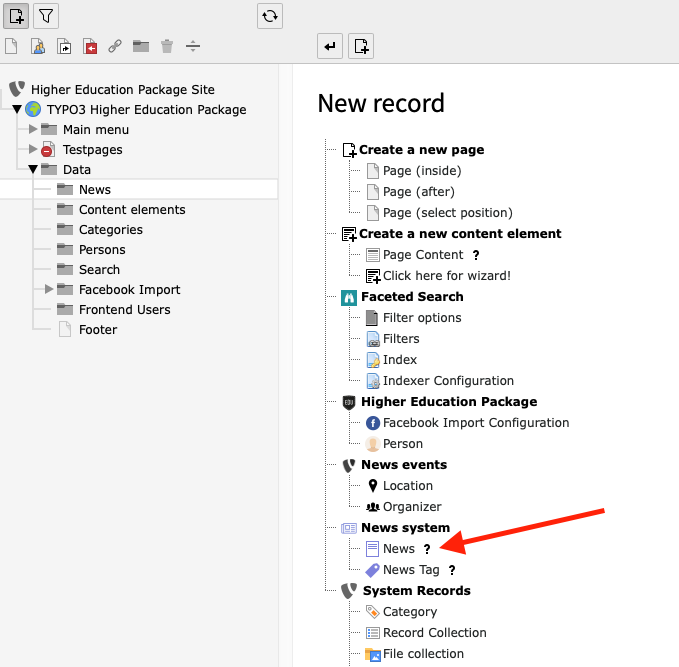Select the Footer page in tree
Viewport: 679px width, 667px height.
coord(98,330)
